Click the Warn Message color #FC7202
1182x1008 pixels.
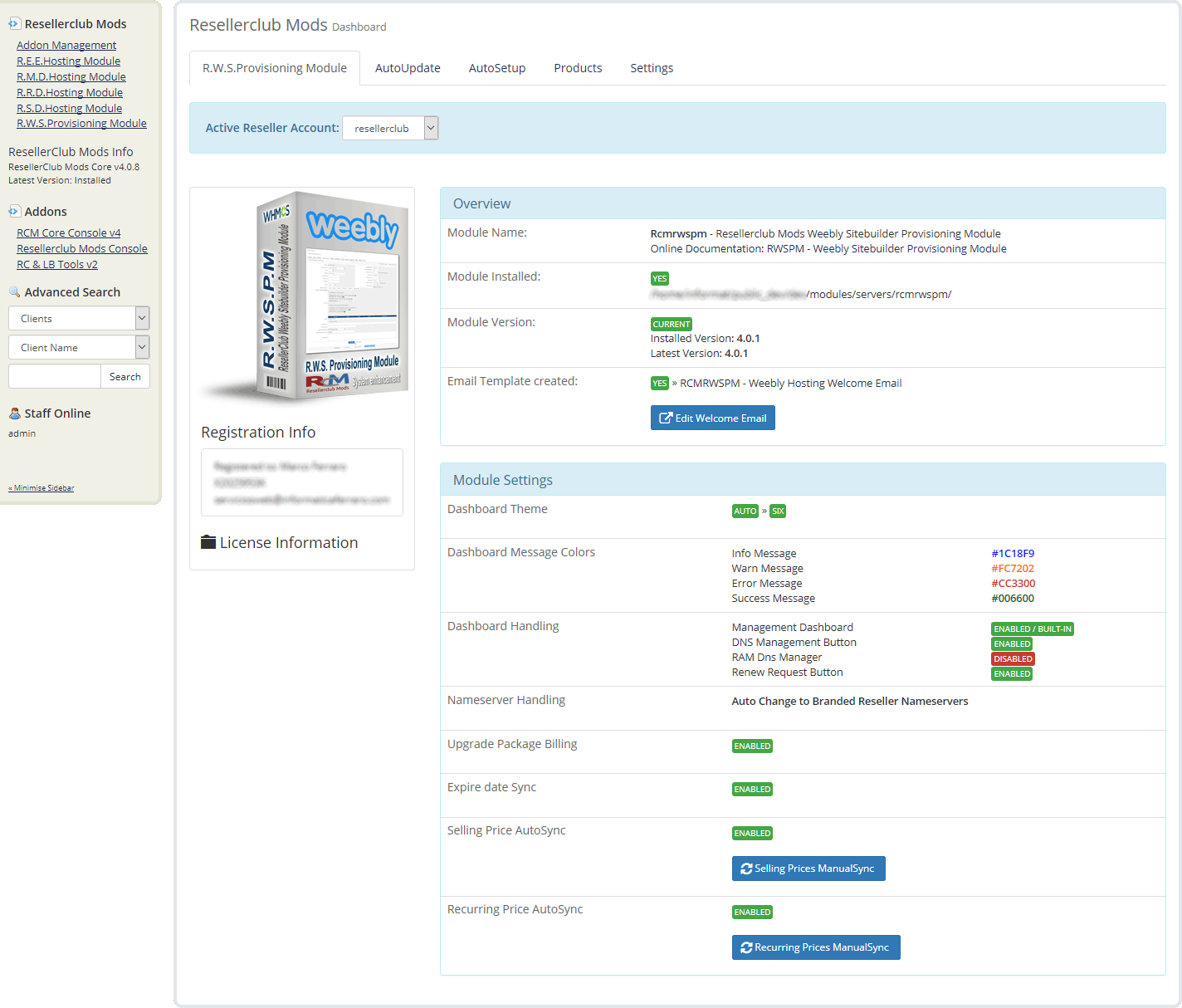pyautogui.click(x=1013, y=569)
